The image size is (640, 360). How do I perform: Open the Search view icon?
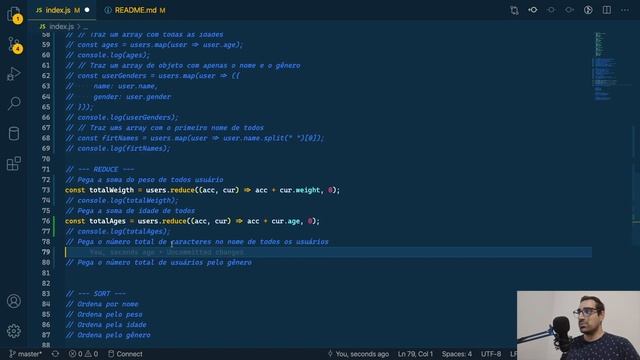pyautogui.click(x=14, y=103)
